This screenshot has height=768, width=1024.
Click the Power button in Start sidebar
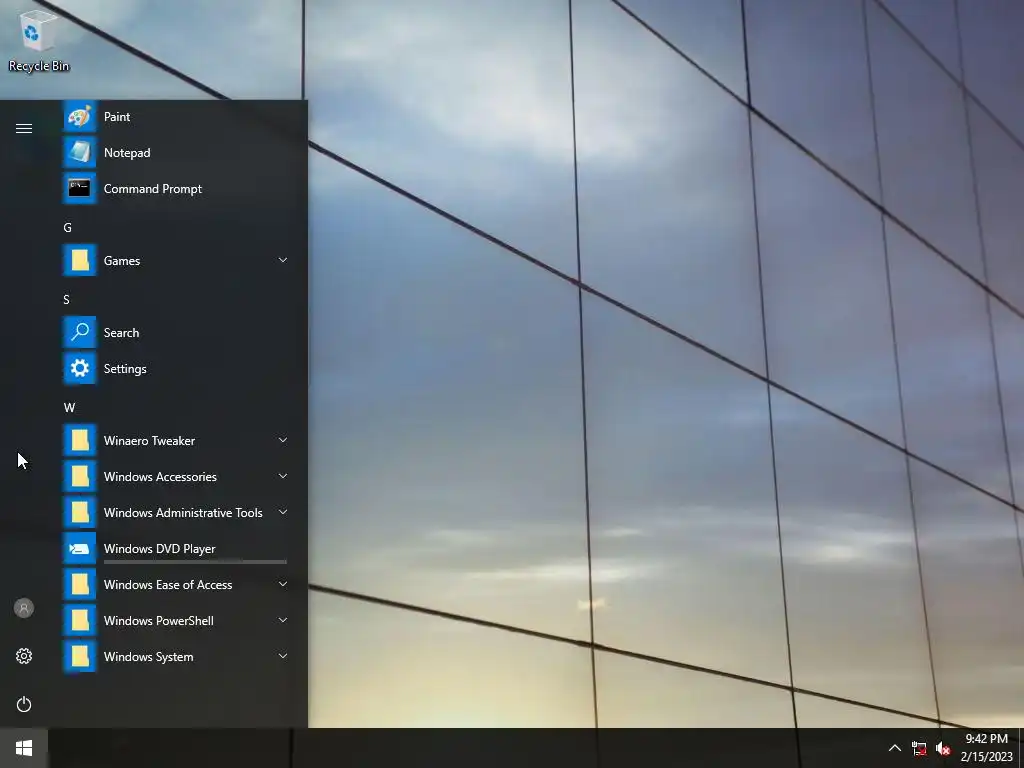tap(24, 704)
